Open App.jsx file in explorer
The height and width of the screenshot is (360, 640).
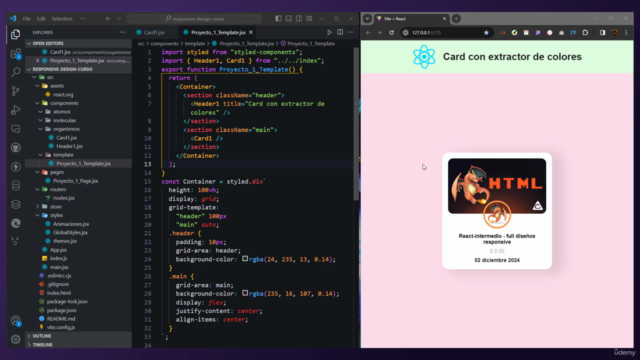pyautogui.click(x=58, y=250)
